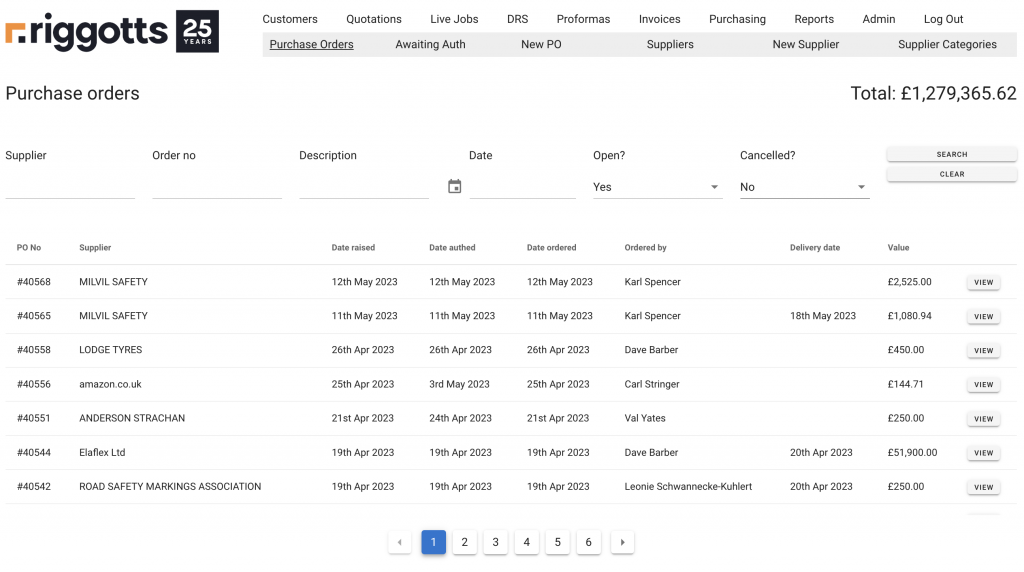The height and width of the screenshot is (572, 1024).
Task: View the Elaflex Ltd purchase order
Action: pos(983,453)
